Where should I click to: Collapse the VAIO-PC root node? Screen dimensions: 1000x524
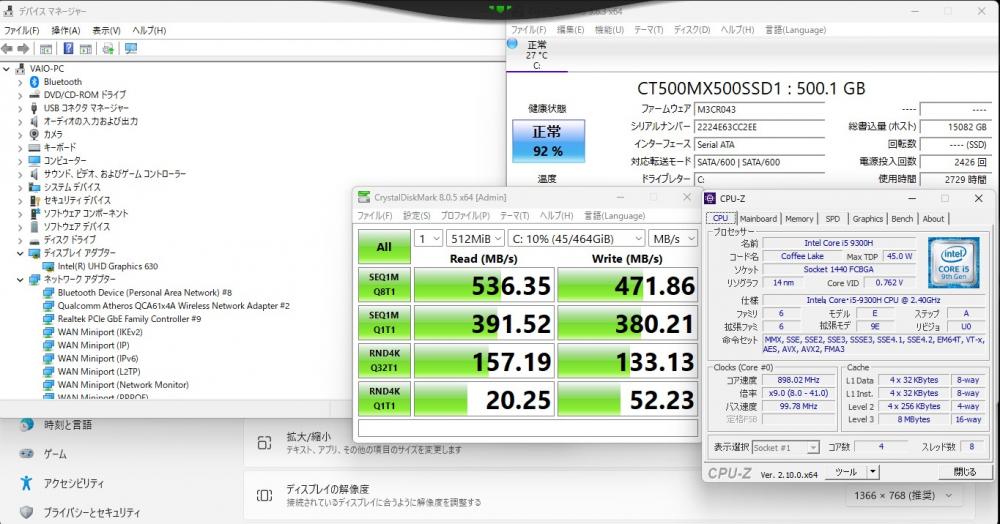pos(6,69)
